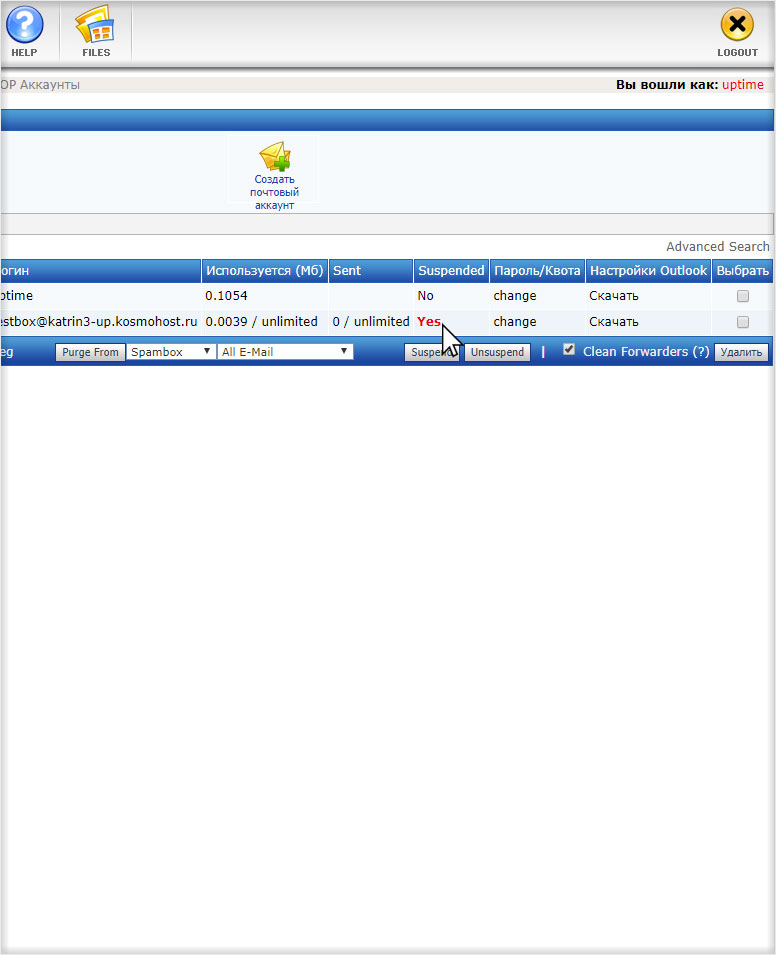
Task: Toggle the Clean Forwarders checkbox
Action: [569, 349]
